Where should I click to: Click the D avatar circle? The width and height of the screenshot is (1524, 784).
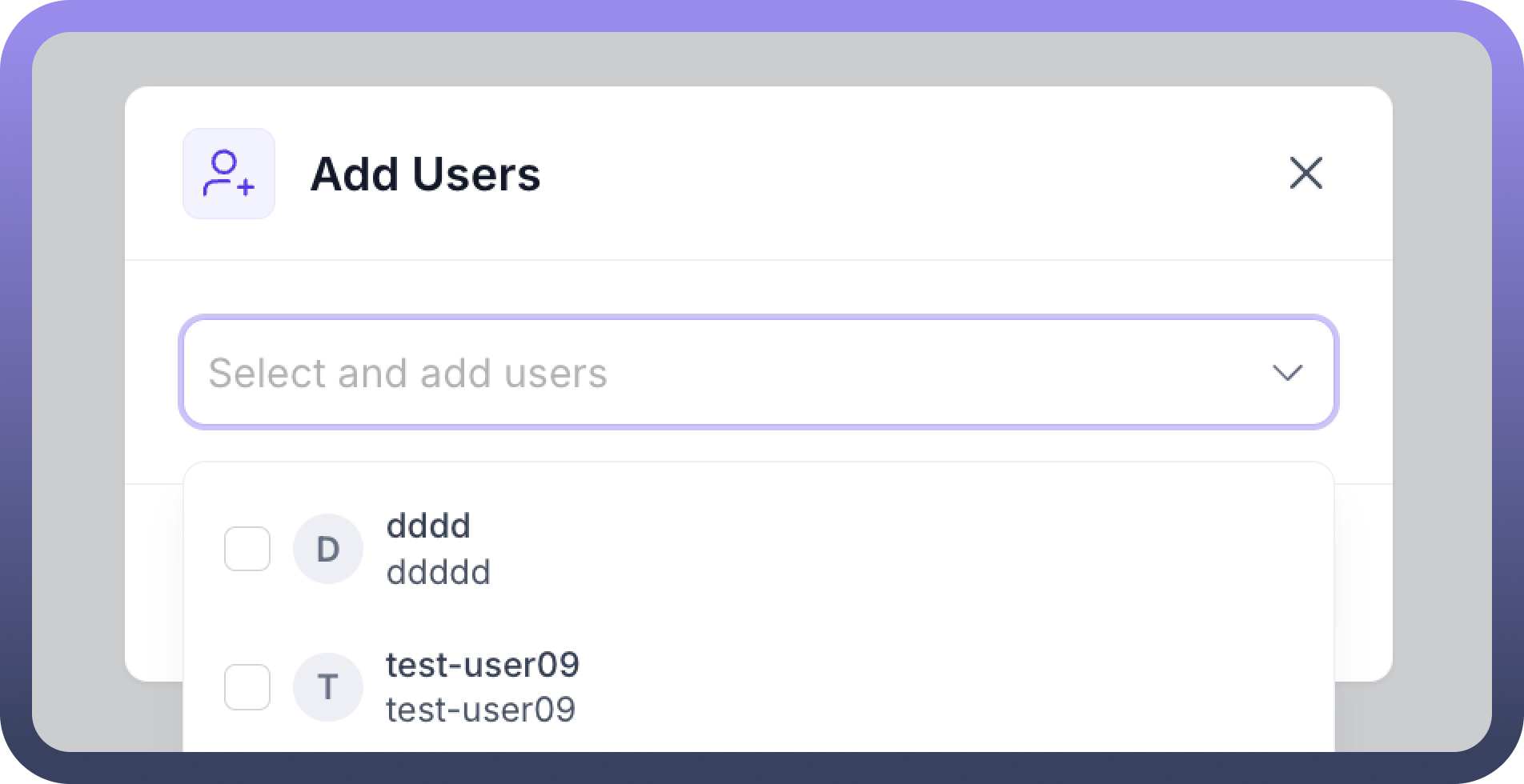coord(328,549)
